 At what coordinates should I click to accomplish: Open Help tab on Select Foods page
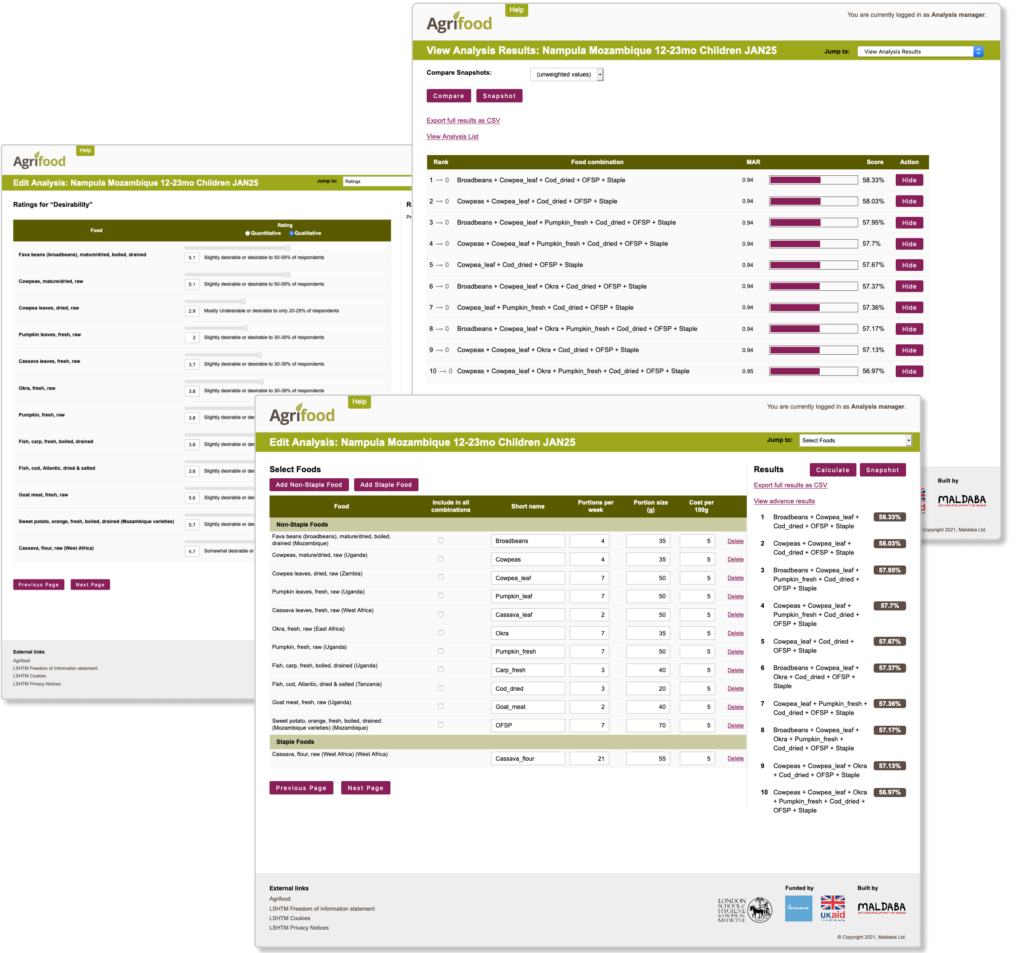359,401
